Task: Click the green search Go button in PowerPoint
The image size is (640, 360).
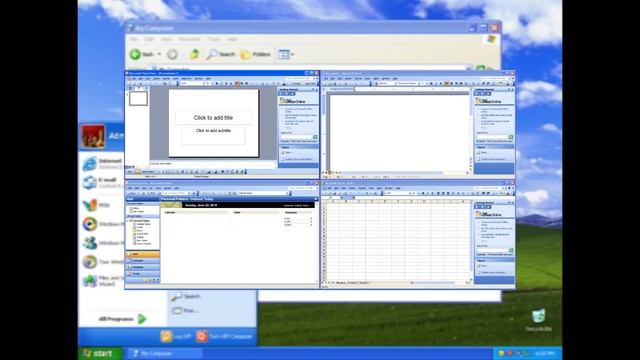Action: click(x=315, y=137)
